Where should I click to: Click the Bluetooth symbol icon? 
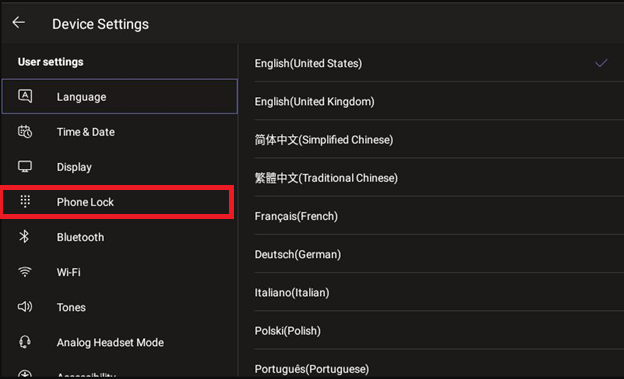pyautogui.click(x=24, y=236)
